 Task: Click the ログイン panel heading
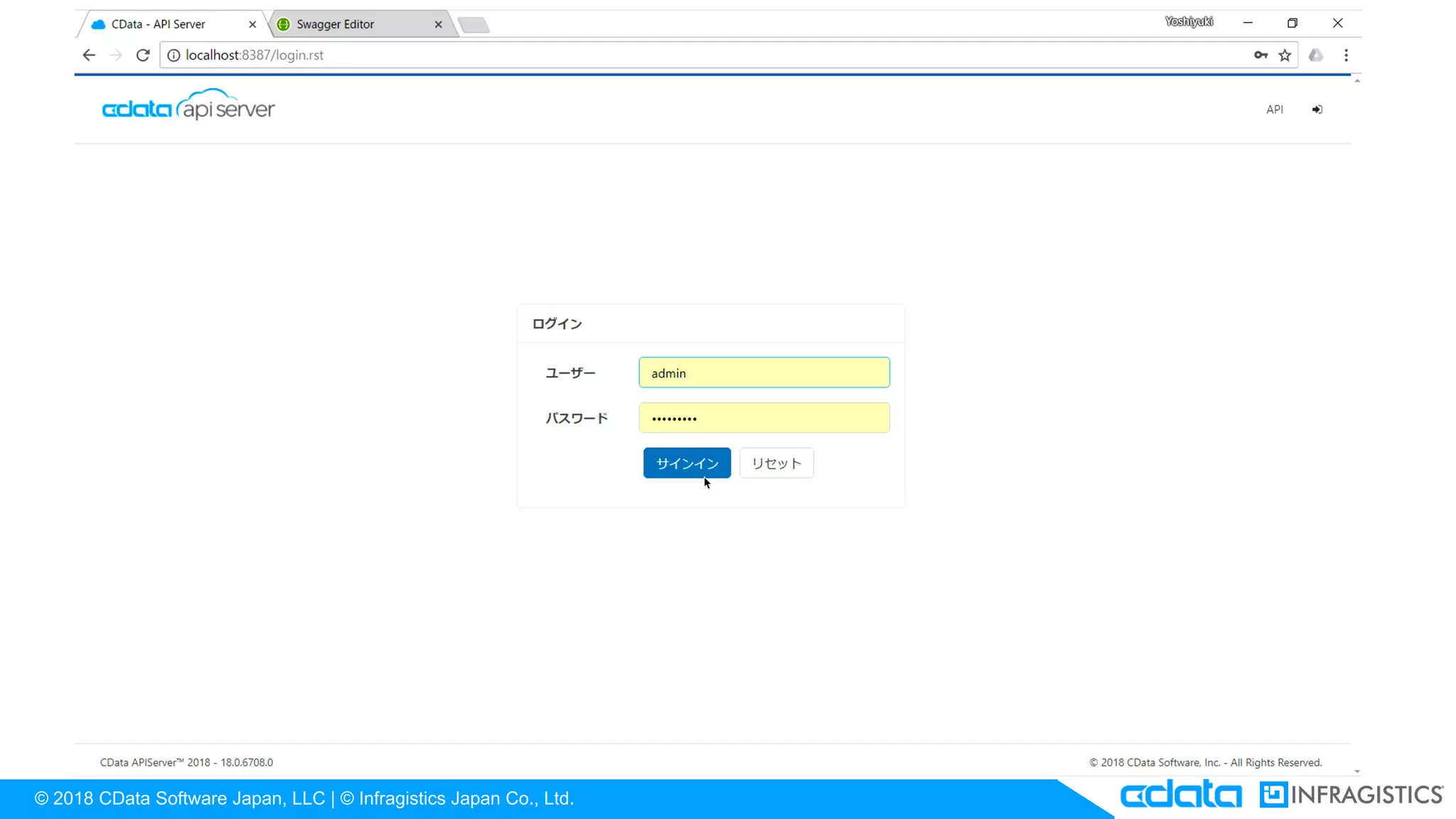pos(557,324)
